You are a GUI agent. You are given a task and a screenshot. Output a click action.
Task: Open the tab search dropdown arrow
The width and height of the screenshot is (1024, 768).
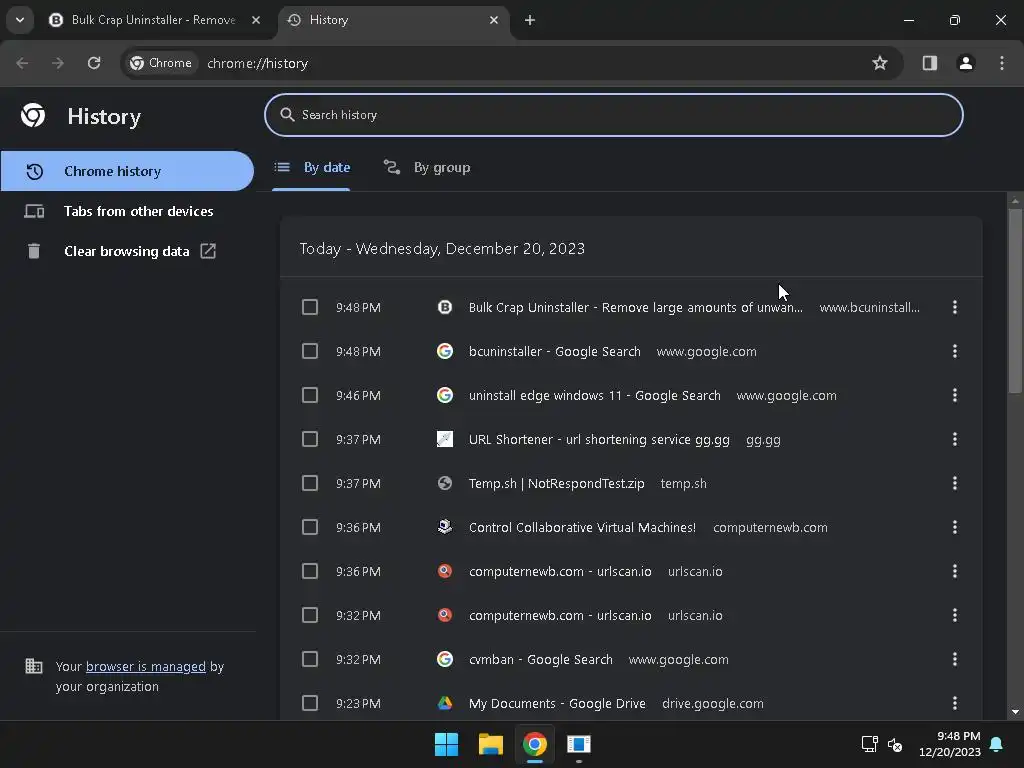pyautogui.click(x=20, y=20)
